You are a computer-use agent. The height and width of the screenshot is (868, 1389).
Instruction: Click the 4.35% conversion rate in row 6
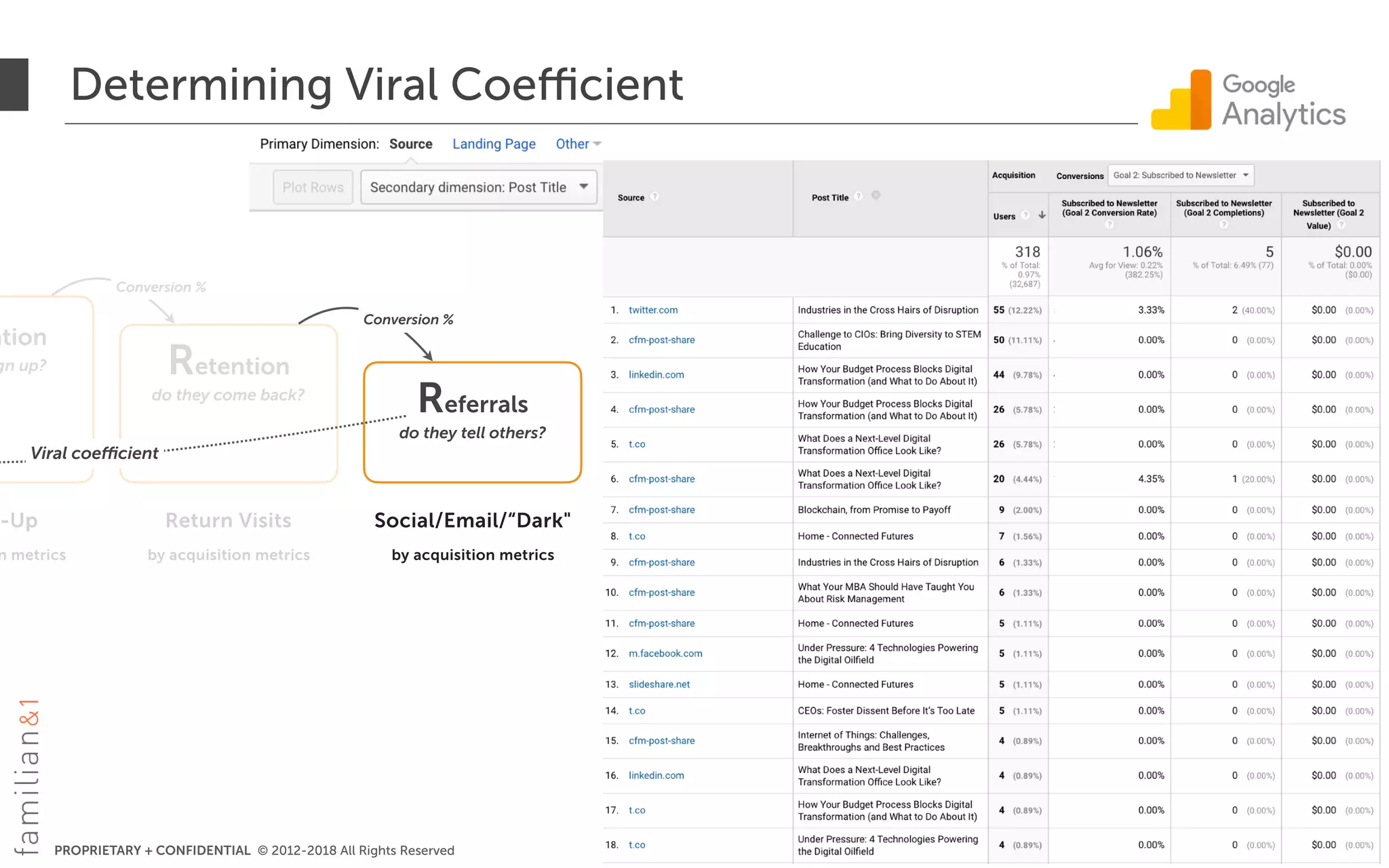[1151, 479]
